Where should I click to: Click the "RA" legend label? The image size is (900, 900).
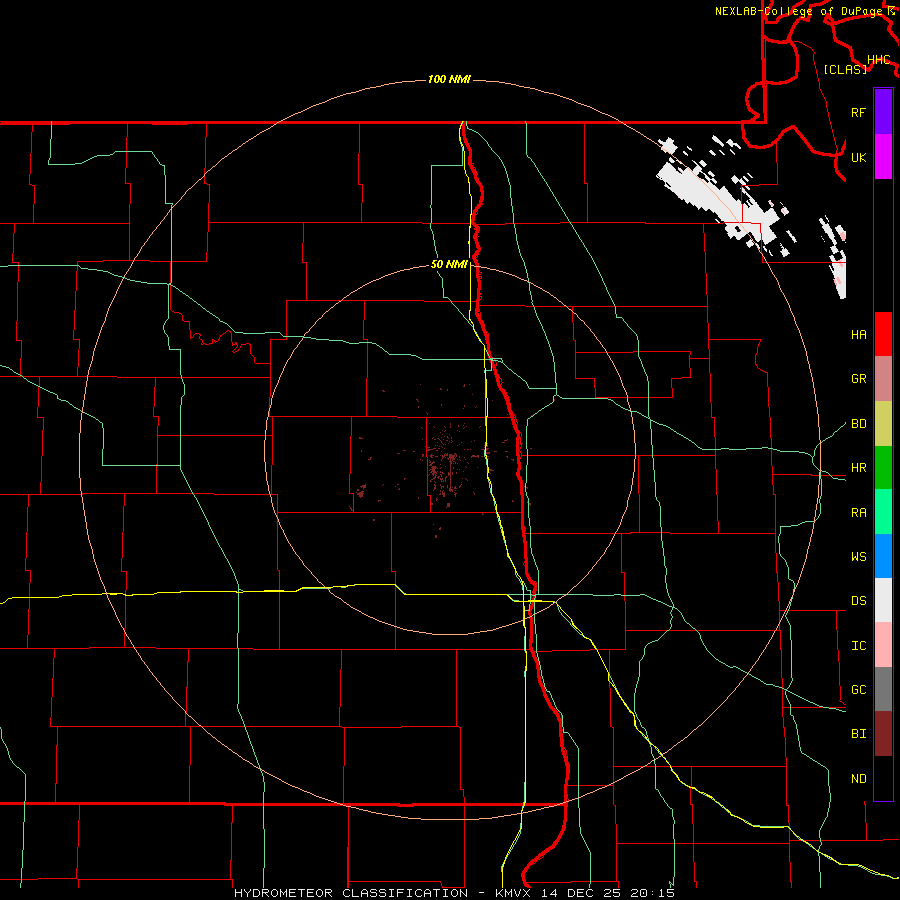point(858,513)
